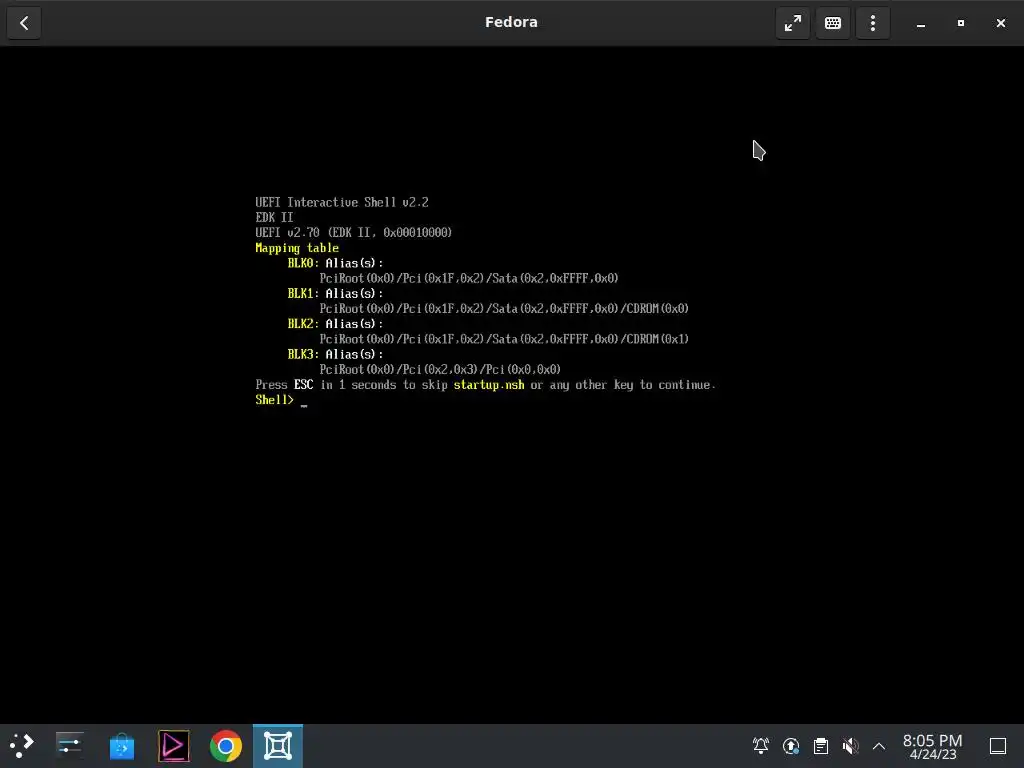1024x768 pixels.
Task: Click the BLK3: label
Action: coord(303,354)
